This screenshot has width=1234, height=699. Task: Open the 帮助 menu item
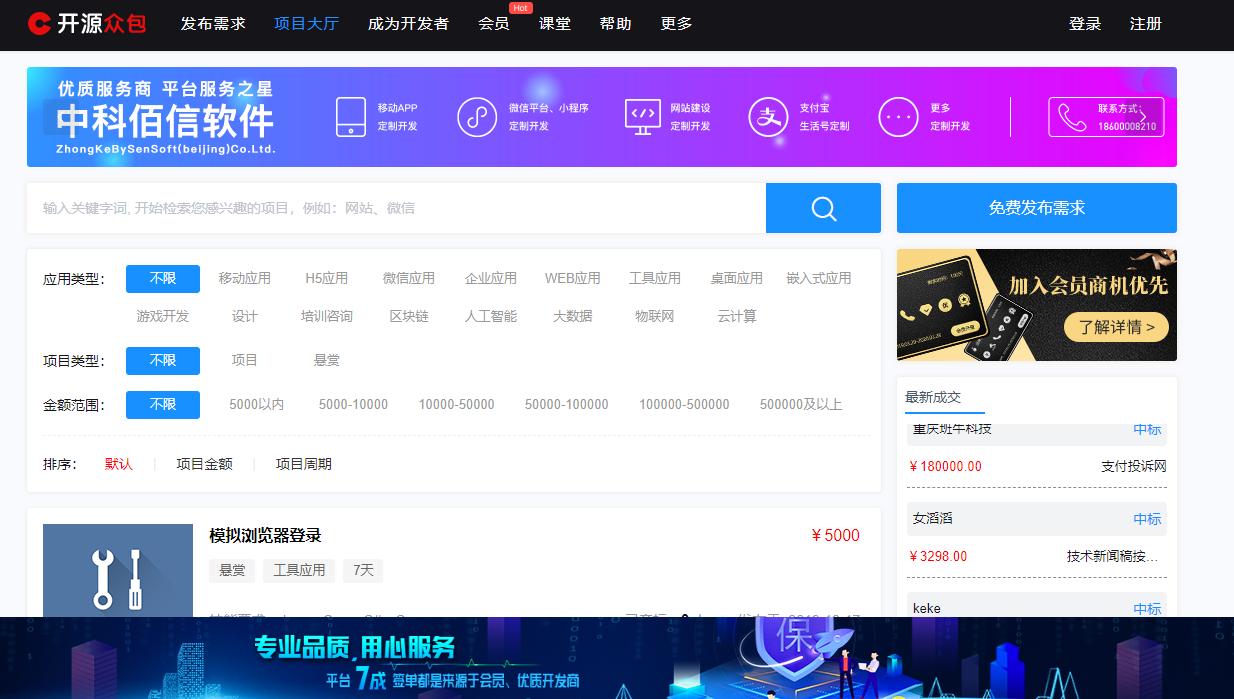pyautogui.click(x=616, y=24)
